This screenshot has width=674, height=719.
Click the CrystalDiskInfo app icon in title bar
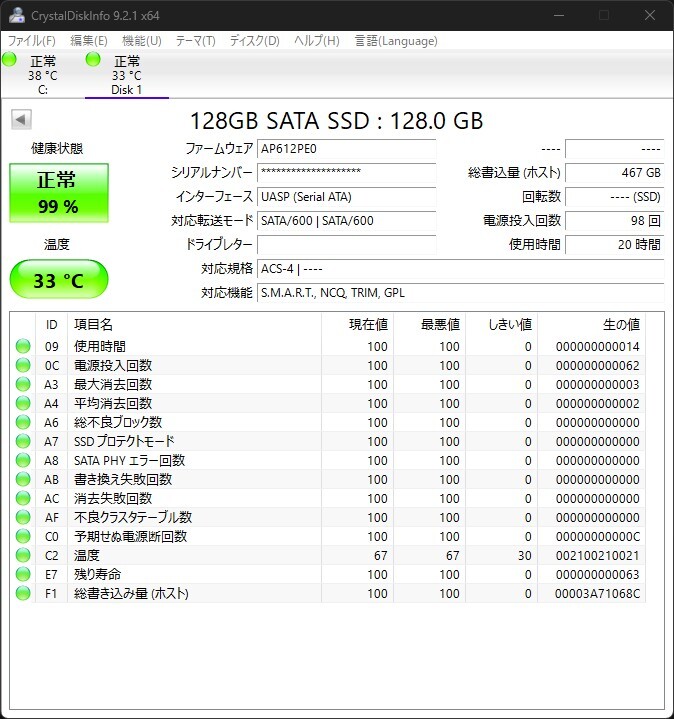[17, 15]
